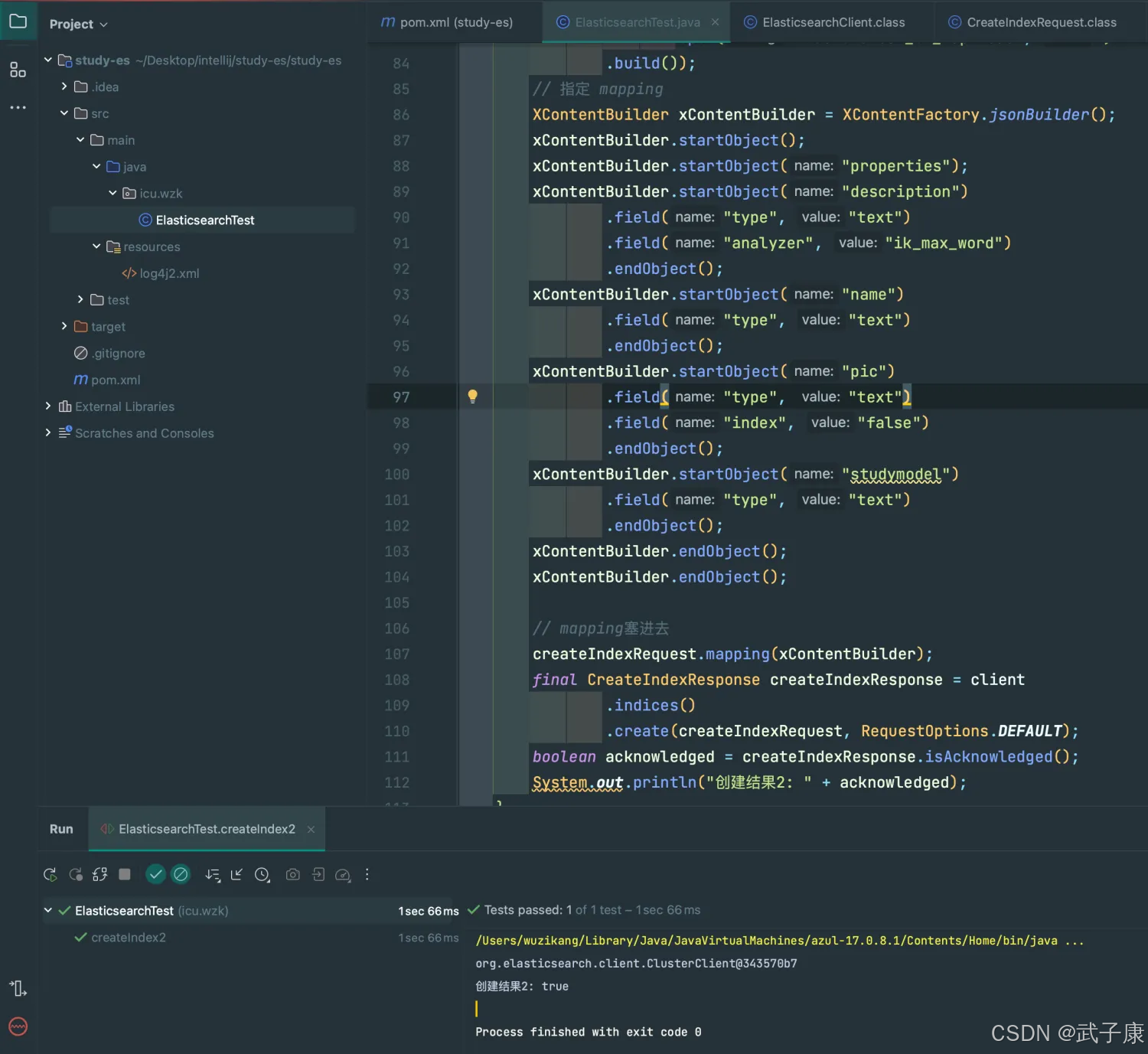Open the test history clock icon

coord(263,874)
